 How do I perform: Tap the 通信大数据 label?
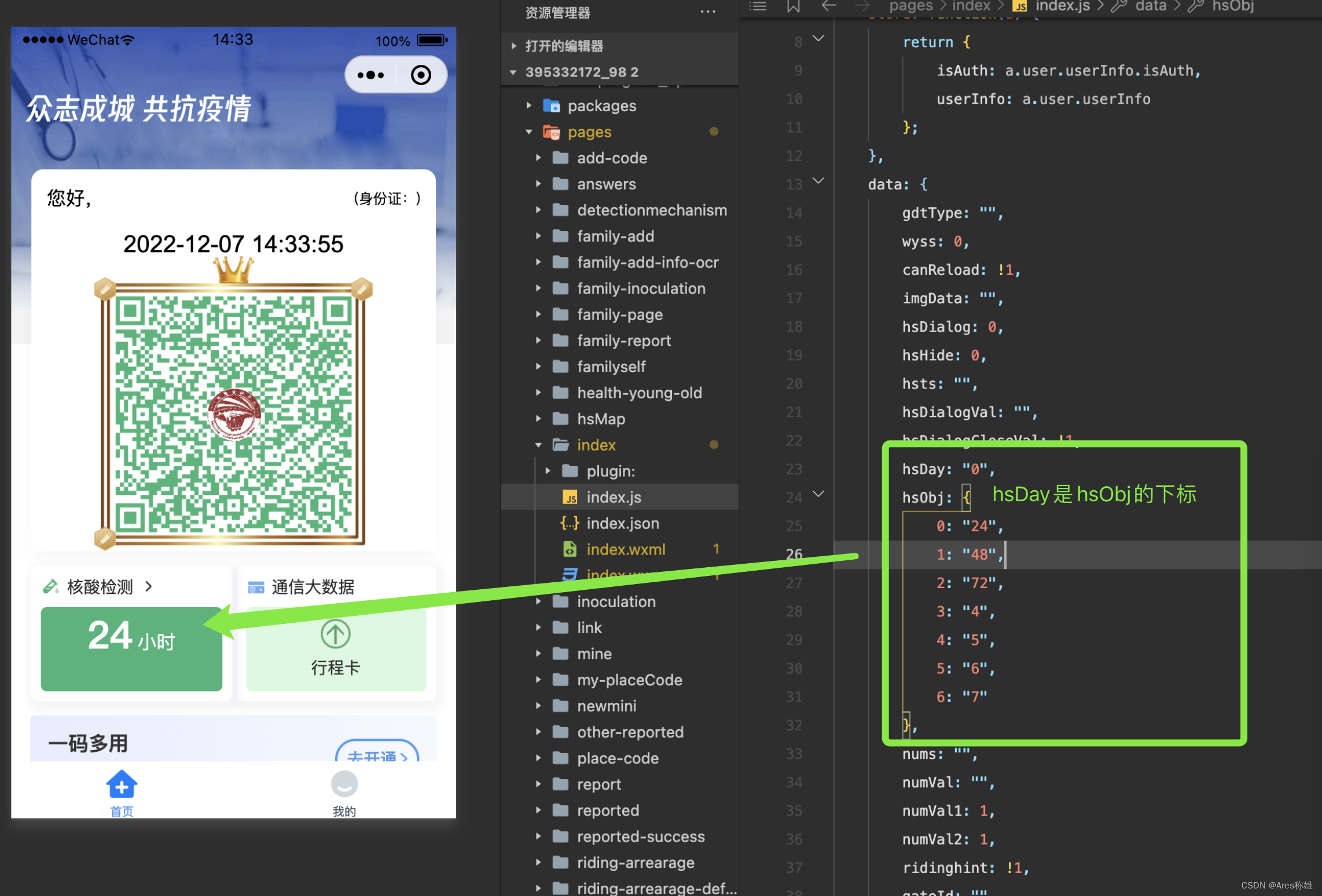tap(313, 587)
